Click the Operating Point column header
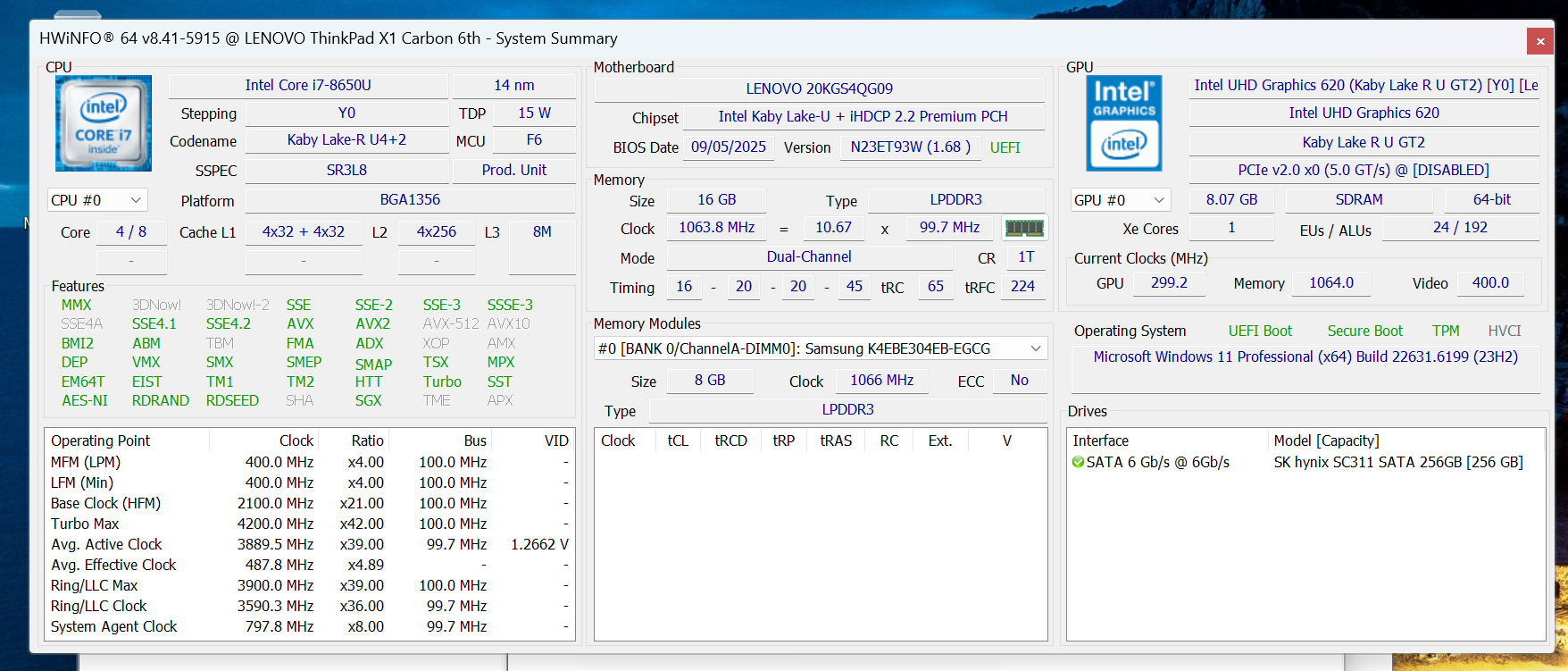The image size is (1568, 671). pyautogui.click(x=127, y=441)
